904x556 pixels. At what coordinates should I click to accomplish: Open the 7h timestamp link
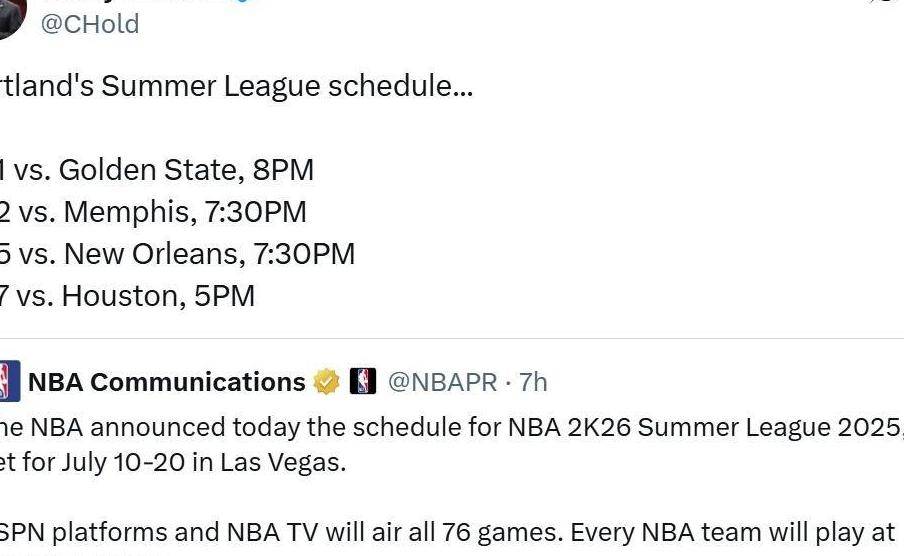[533, 382]
